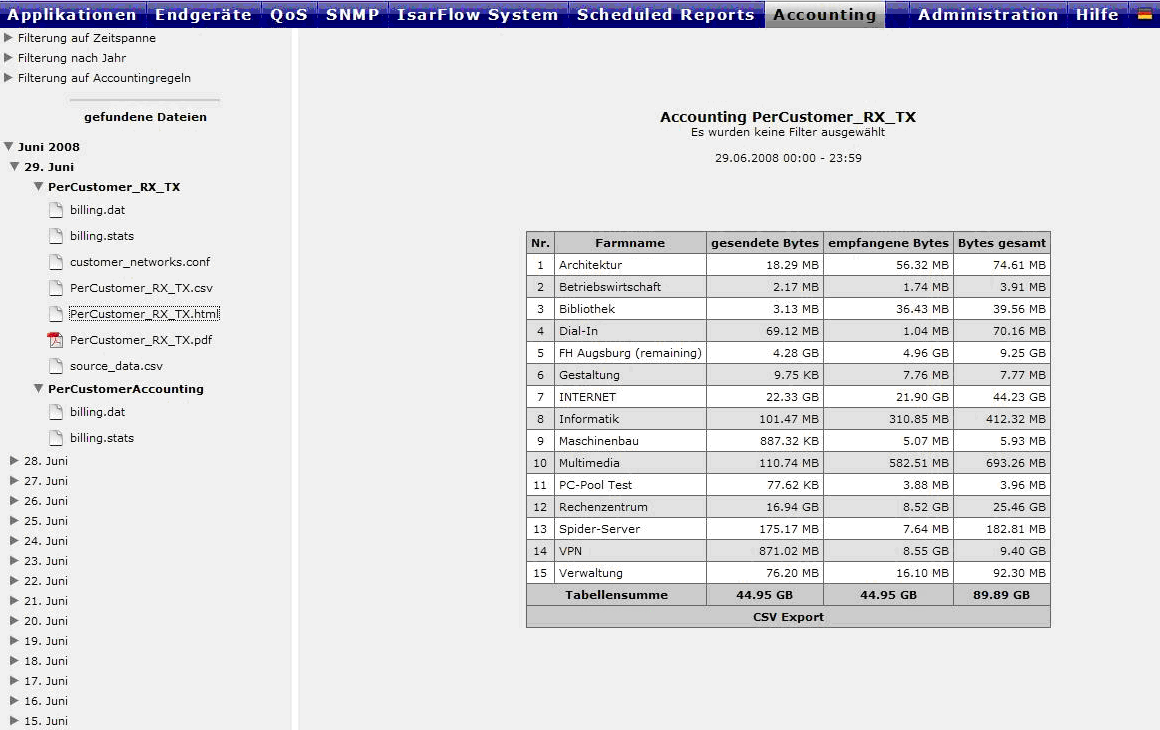Expand the Filterung nach Jahr section
The image size is (1160, 730).
coord(9,58)
